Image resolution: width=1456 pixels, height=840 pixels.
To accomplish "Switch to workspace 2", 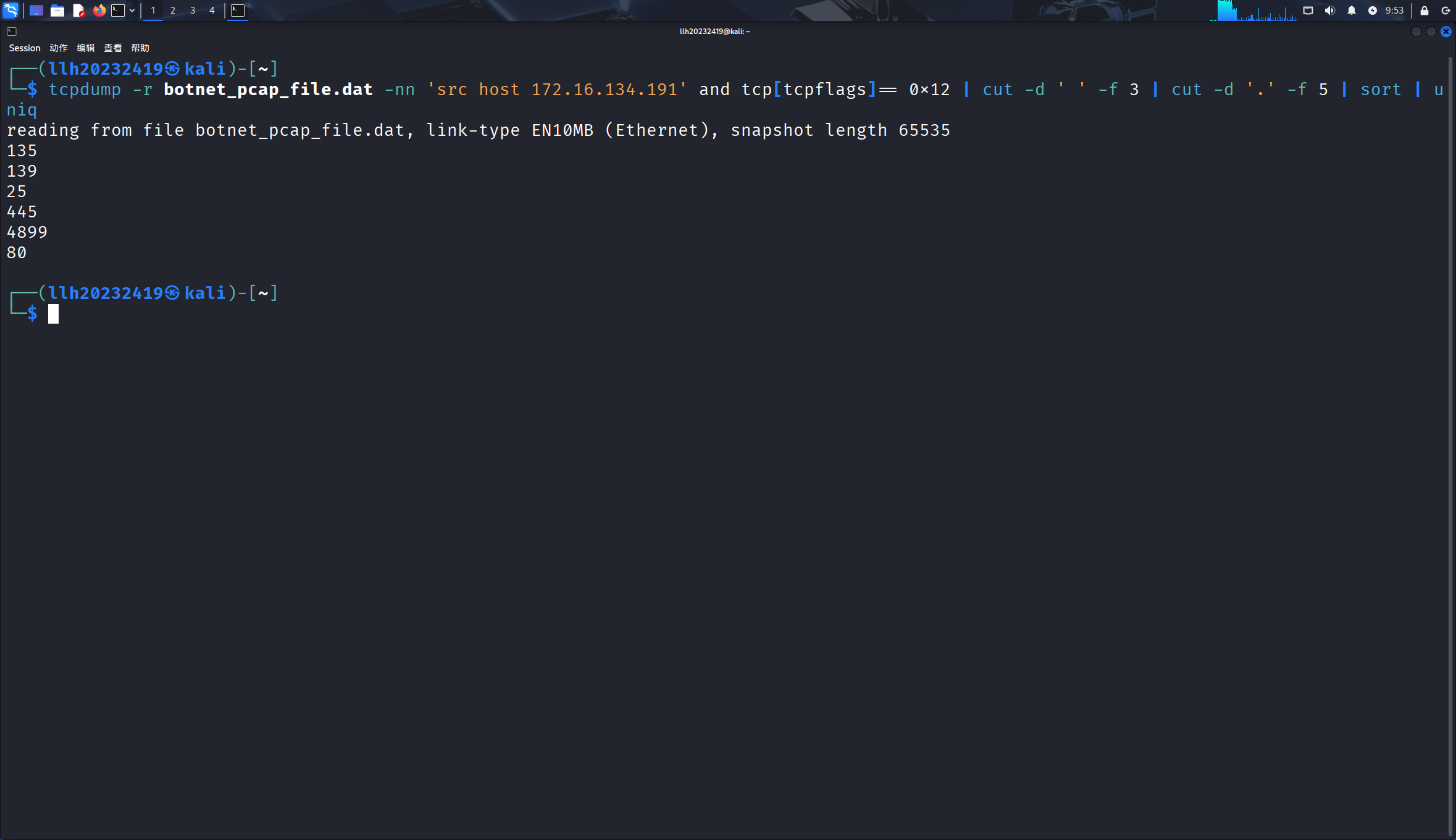I will 172,10.
